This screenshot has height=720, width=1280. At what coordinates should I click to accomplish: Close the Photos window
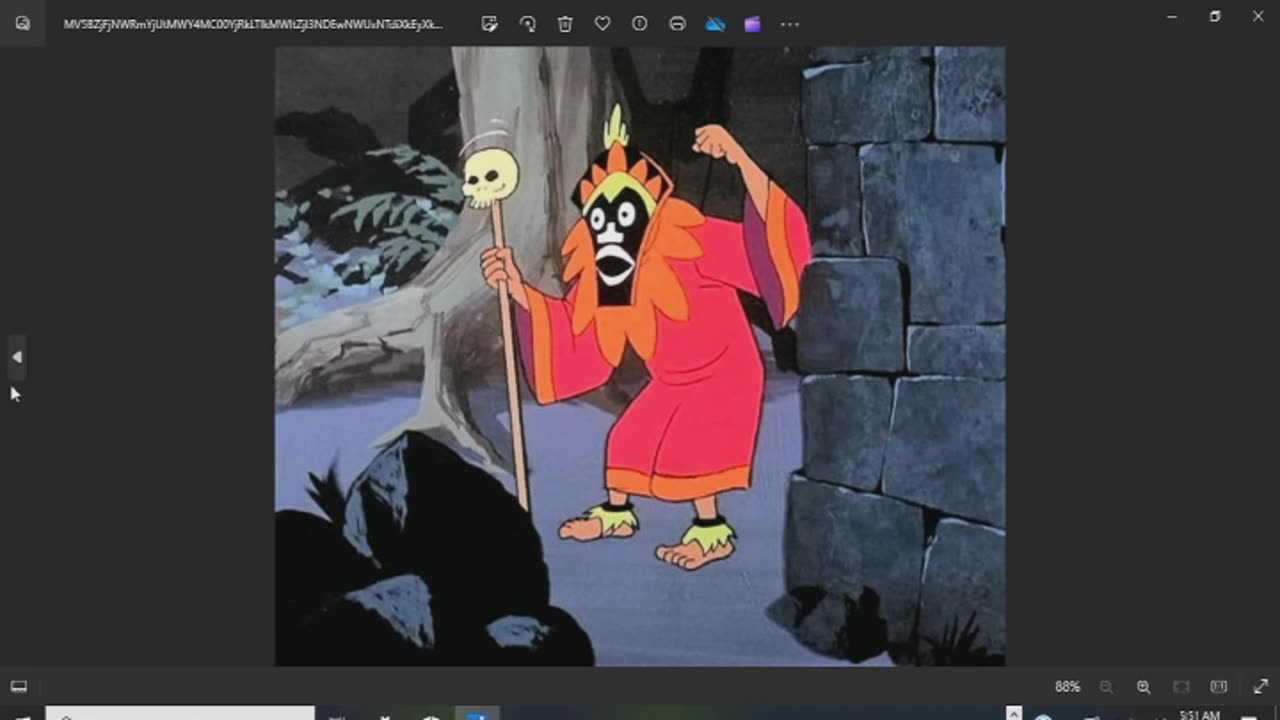(x=1258, y=16)
